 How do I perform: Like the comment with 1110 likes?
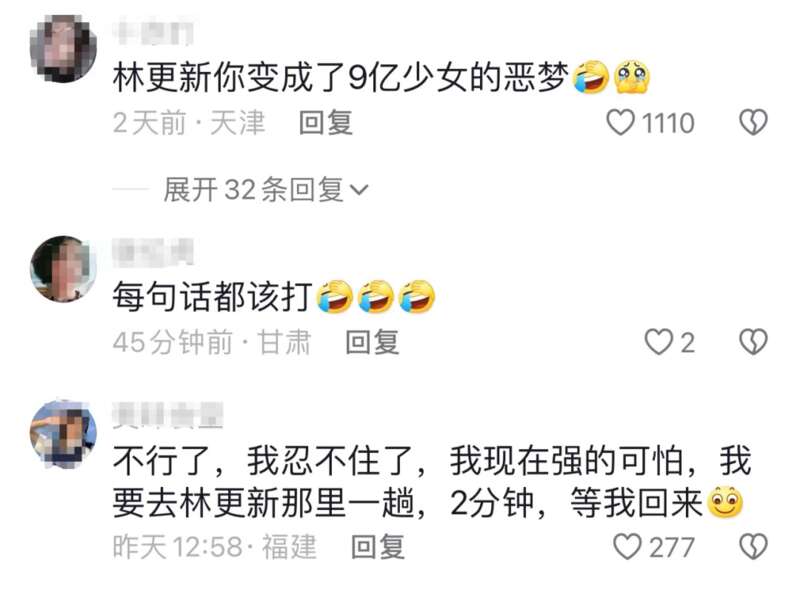pyautogui.click(x=620, y=122)
